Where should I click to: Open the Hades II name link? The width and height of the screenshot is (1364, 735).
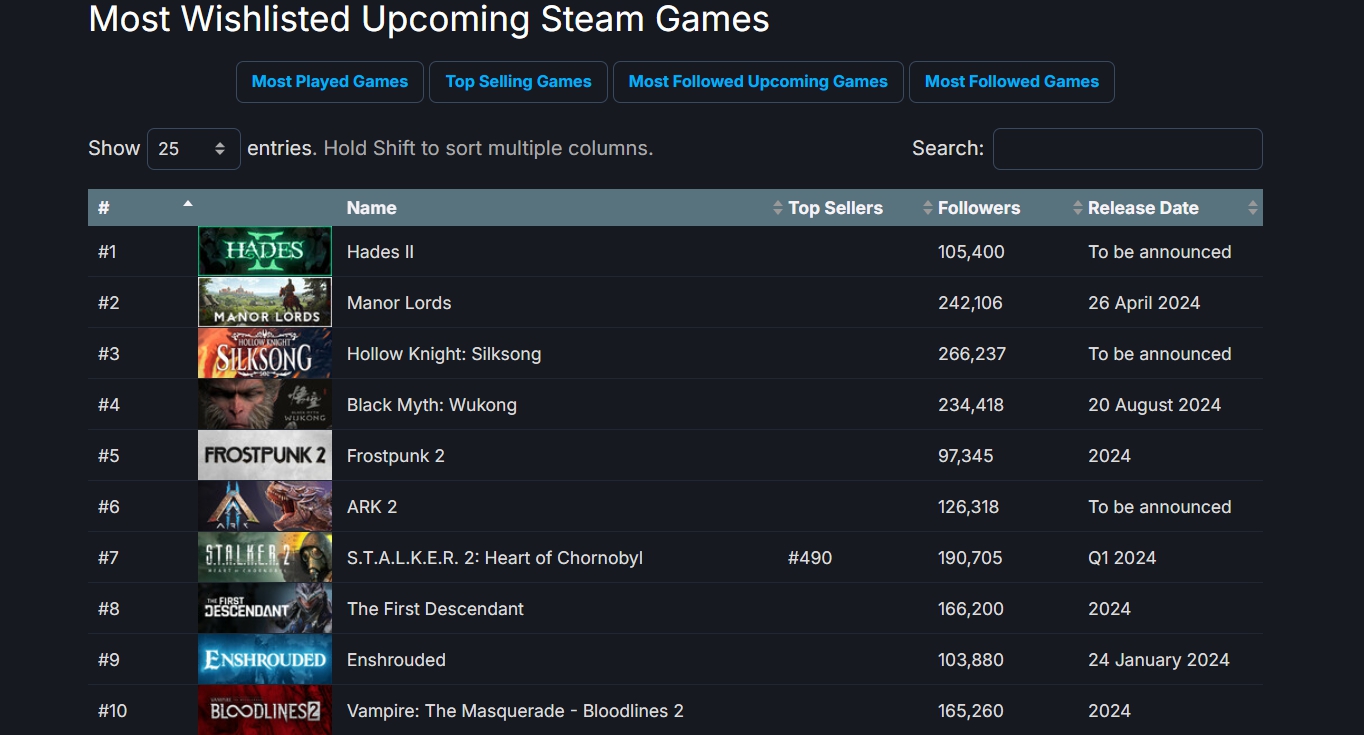[x=380, y=252]
